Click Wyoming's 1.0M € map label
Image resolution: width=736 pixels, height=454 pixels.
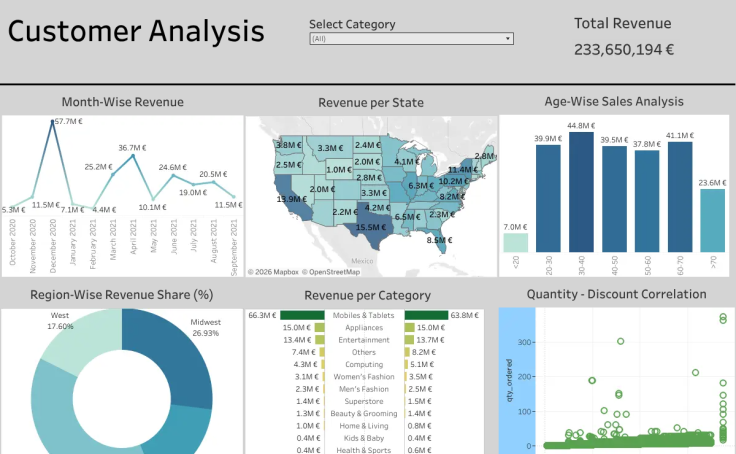click(339, 169)
